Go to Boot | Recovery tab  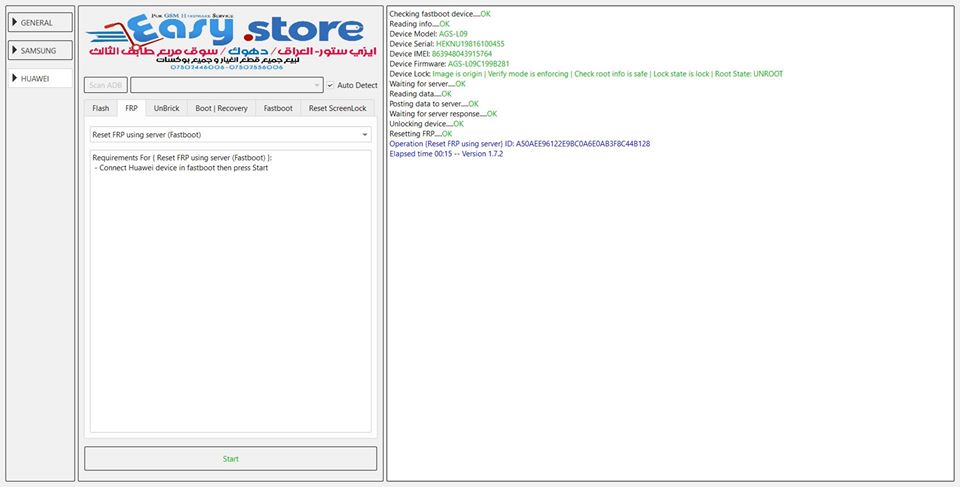point(222,108)
